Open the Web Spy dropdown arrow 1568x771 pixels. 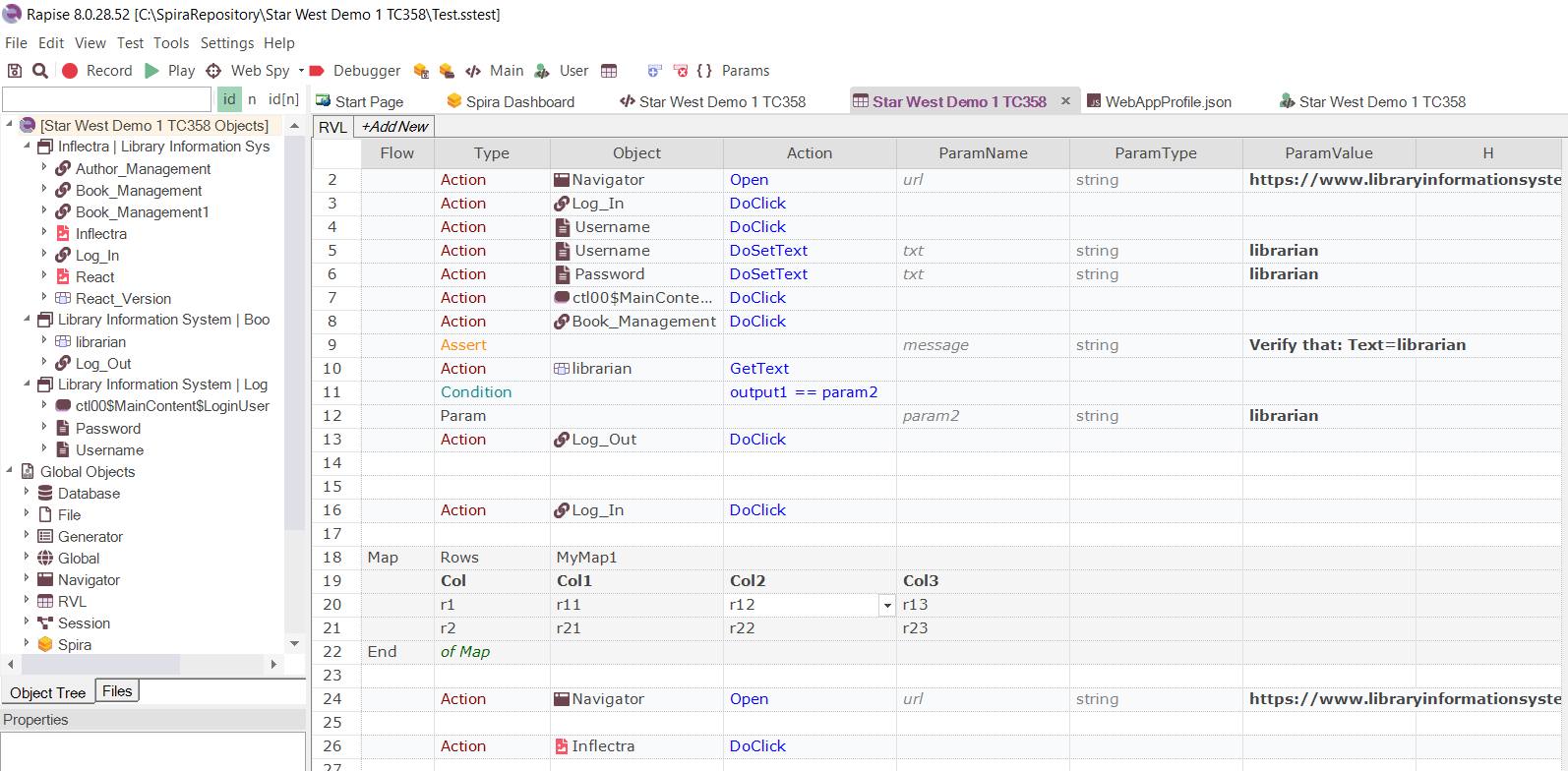click(301, 71)
